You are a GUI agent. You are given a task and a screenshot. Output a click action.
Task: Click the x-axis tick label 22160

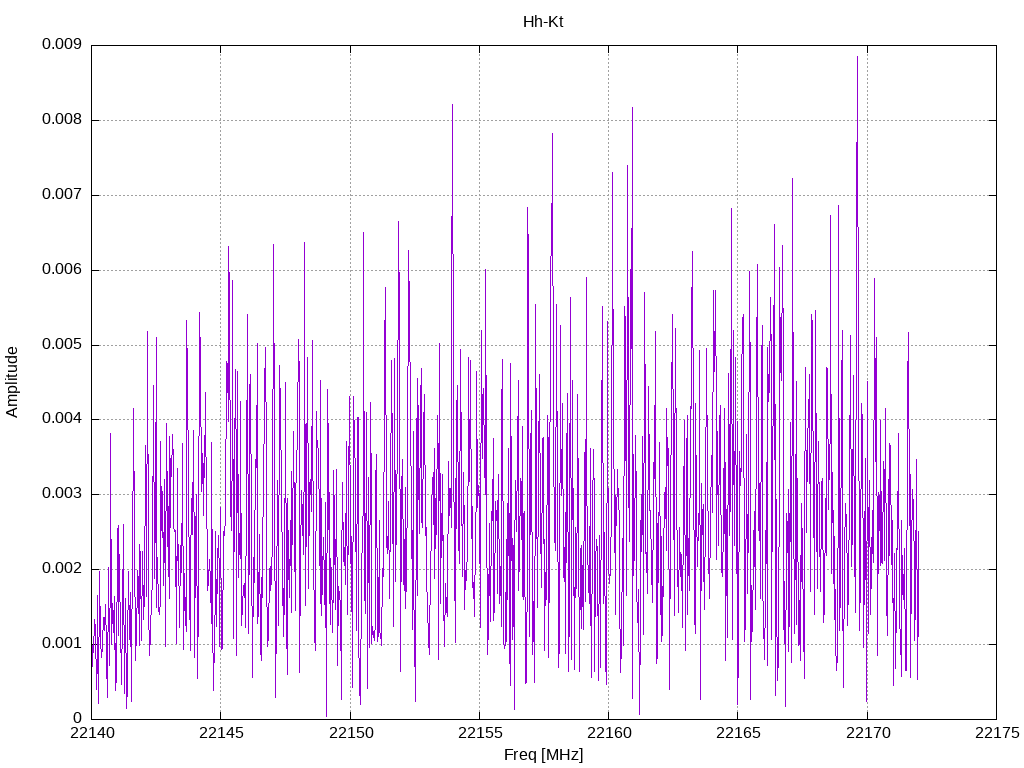pyautogui.click(x=609, y=733)
